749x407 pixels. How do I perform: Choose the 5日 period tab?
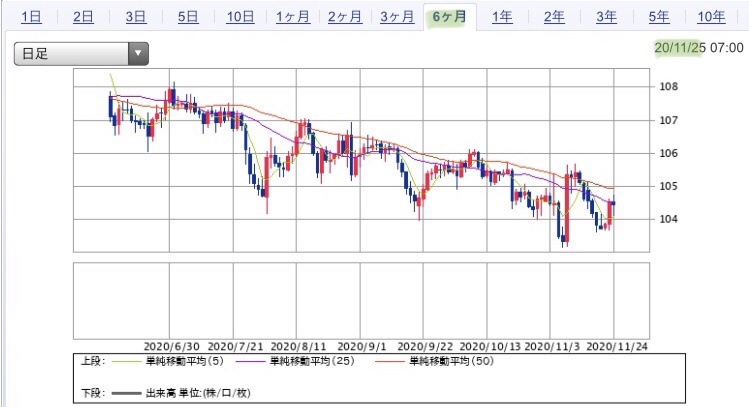(188, 17)
